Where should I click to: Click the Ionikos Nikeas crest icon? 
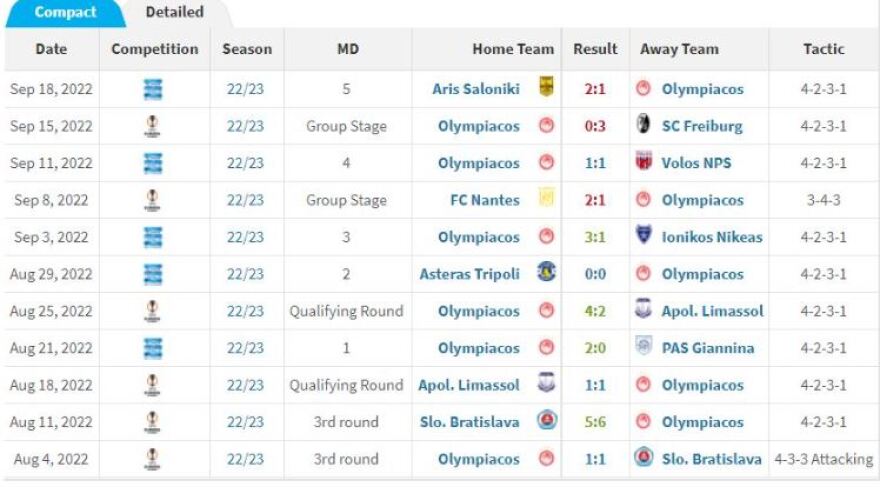point(644,237)
